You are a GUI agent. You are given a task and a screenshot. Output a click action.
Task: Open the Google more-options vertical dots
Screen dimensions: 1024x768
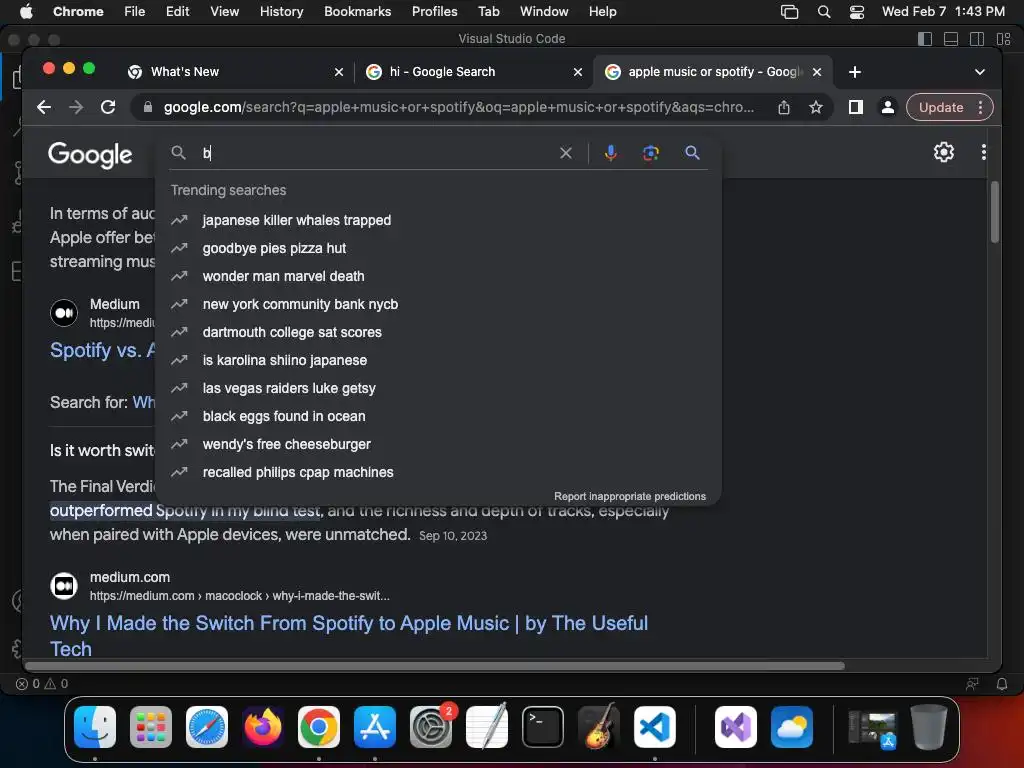(x=984, y=152)
